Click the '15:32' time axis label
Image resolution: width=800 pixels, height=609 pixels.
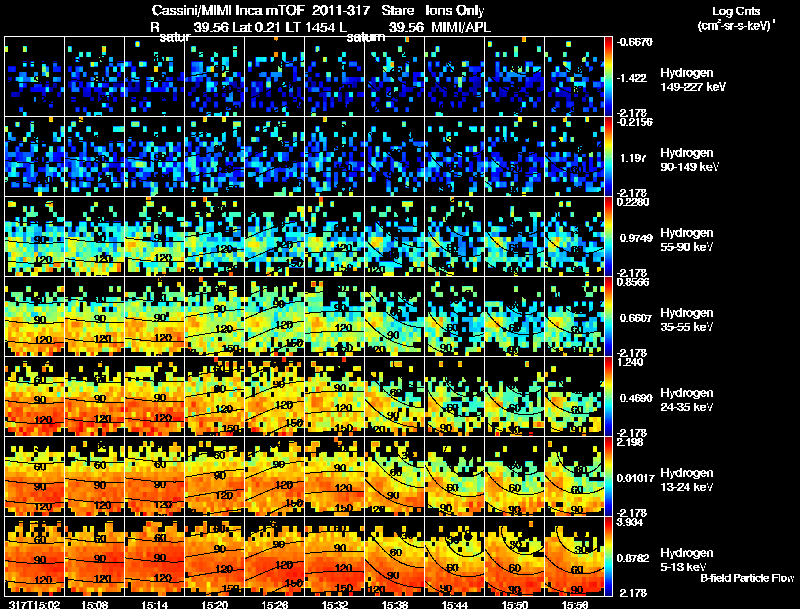pyautogui.click(x=335, y=604)
